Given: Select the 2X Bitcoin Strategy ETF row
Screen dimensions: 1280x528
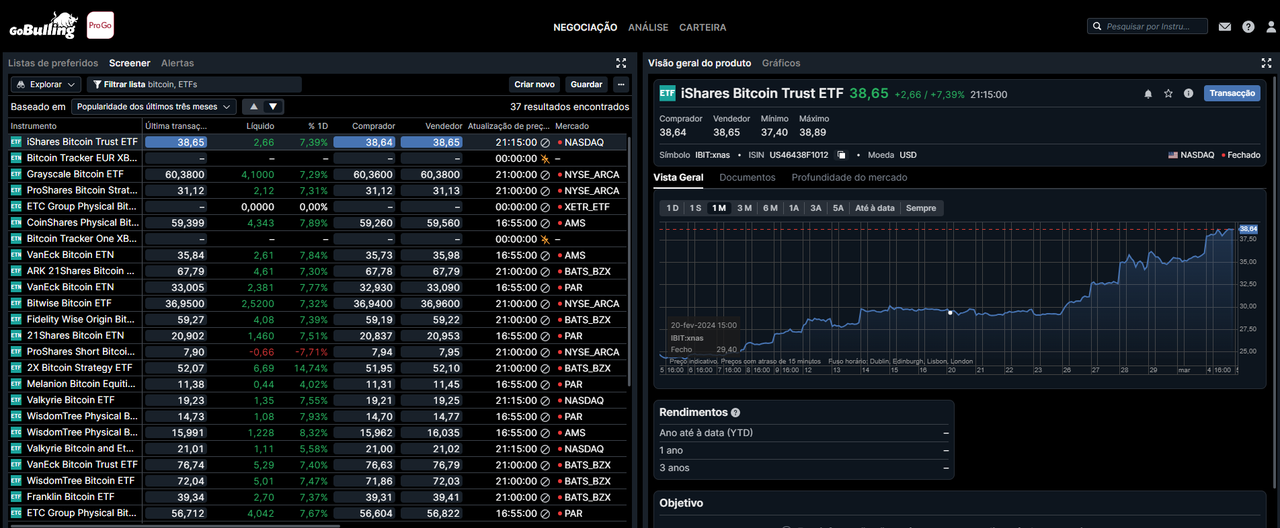Looking at the screenshot, I should (x=318, y=368).
